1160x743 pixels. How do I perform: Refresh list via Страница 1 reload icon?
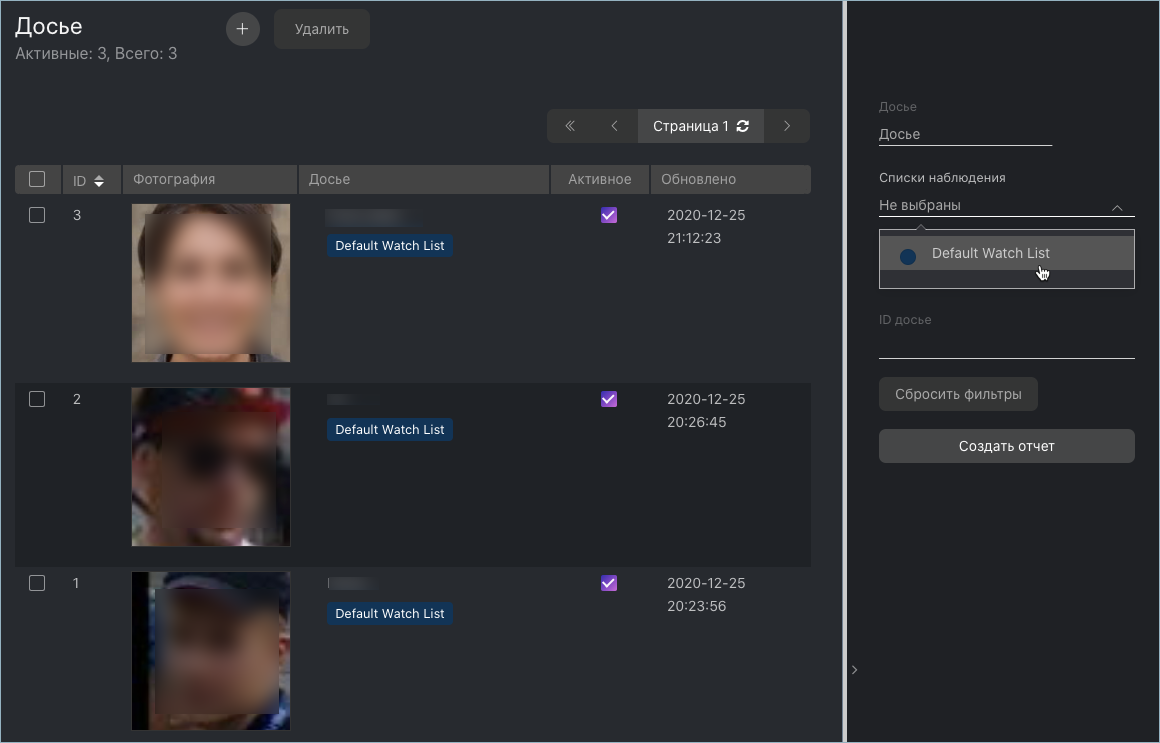(743, 126)
